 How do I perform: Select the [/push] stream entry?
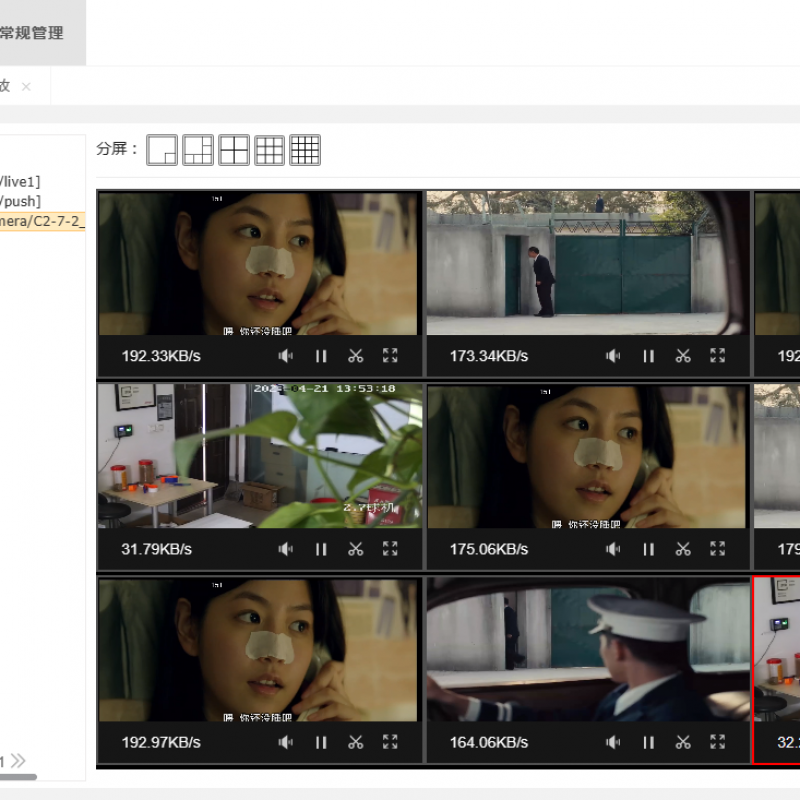[20, 201]
